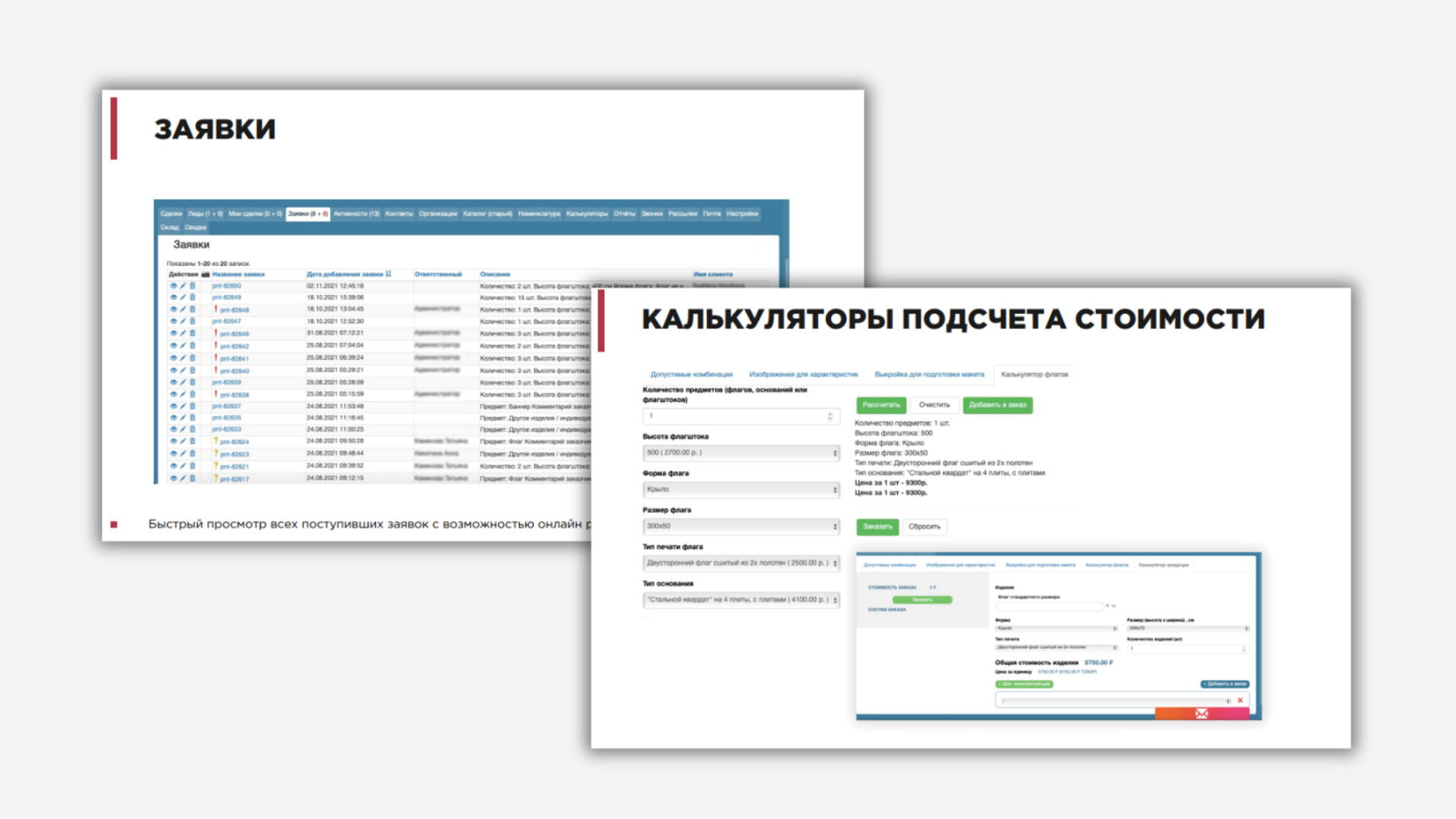Screen dimensions: 1456x819
Task: Expand the Форма флага dropdown showing Крыло
Action: click(741, 490)
